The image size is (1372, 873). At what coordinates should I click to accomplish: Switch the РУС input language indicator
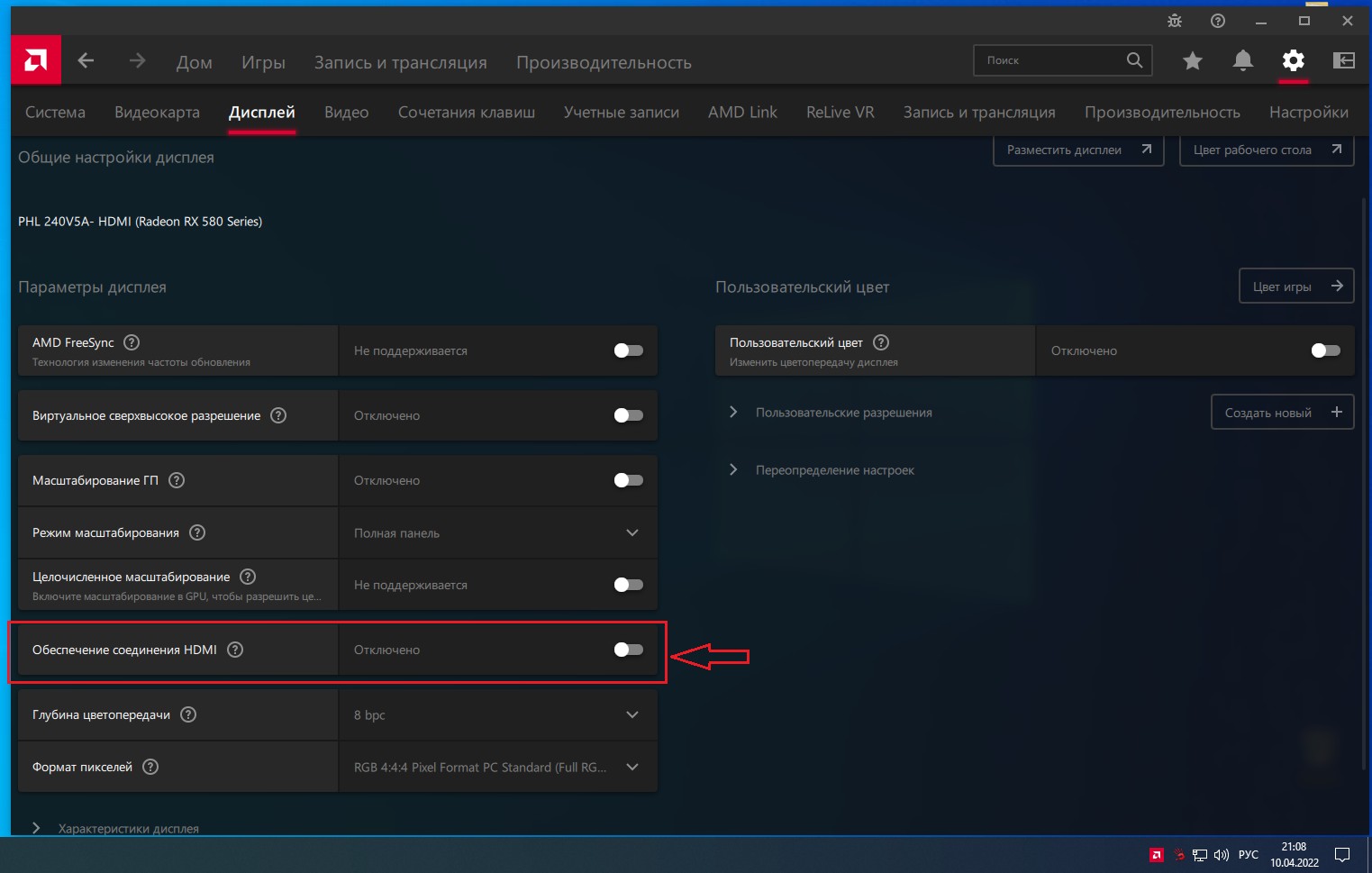coord(1249,855)
